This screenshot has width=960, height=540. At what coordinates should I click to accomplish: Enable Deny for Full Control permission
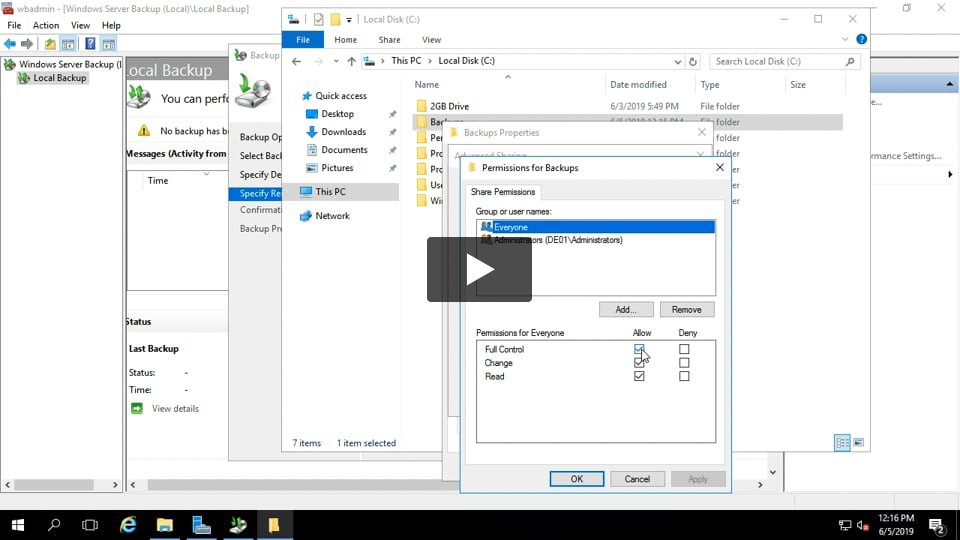tap(684, 350)
